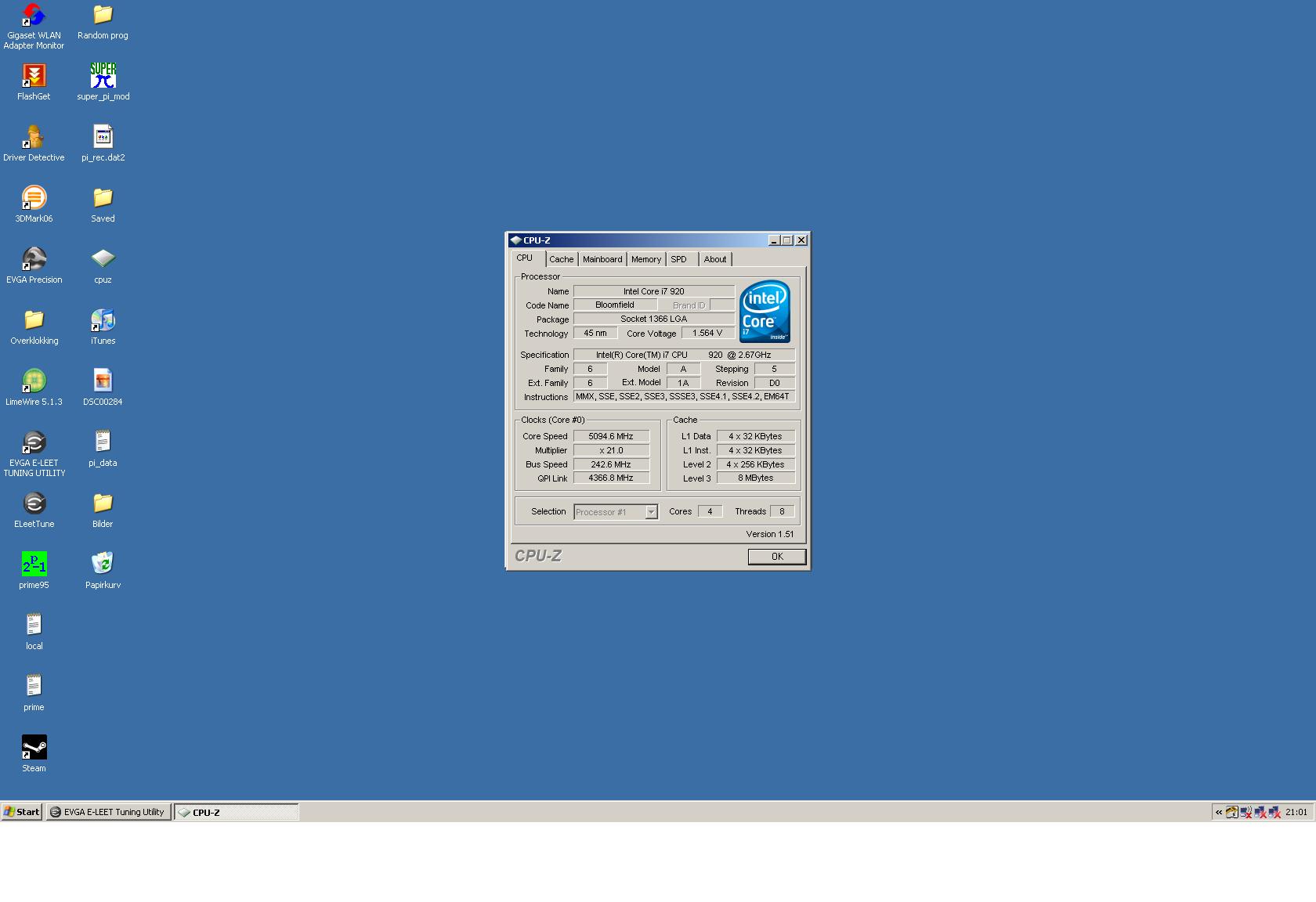Click the Level 3 cache value 8 MBytes

pyautogui.click(x=756, y=478)
